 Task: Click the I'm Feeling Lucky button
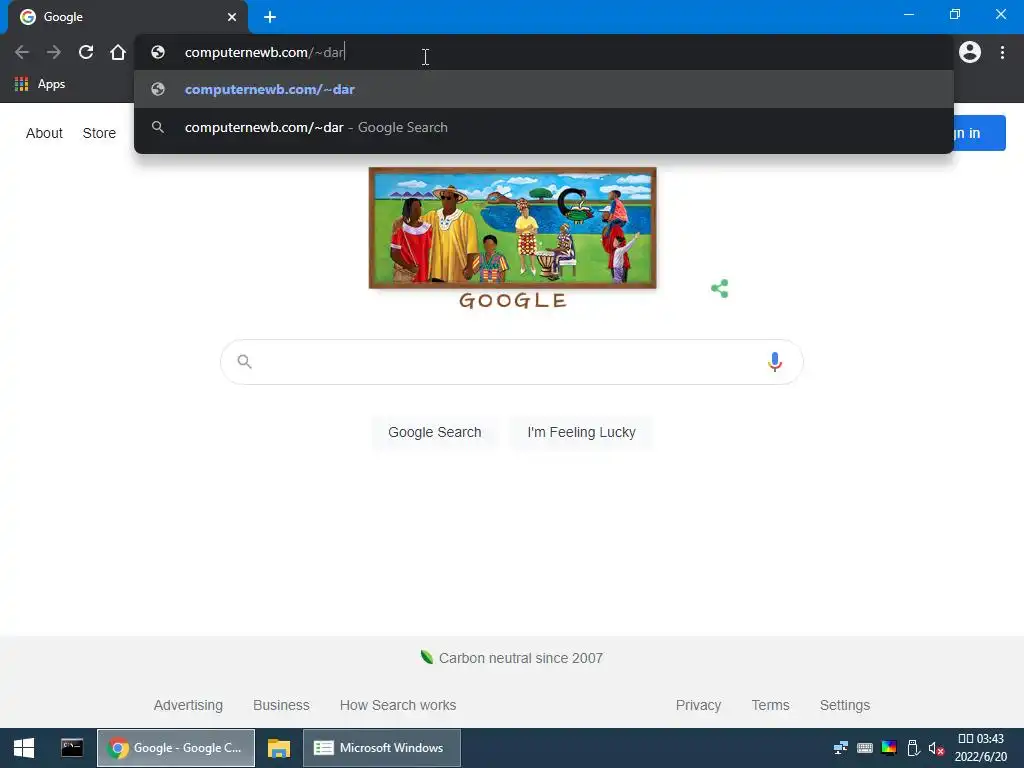581,432
